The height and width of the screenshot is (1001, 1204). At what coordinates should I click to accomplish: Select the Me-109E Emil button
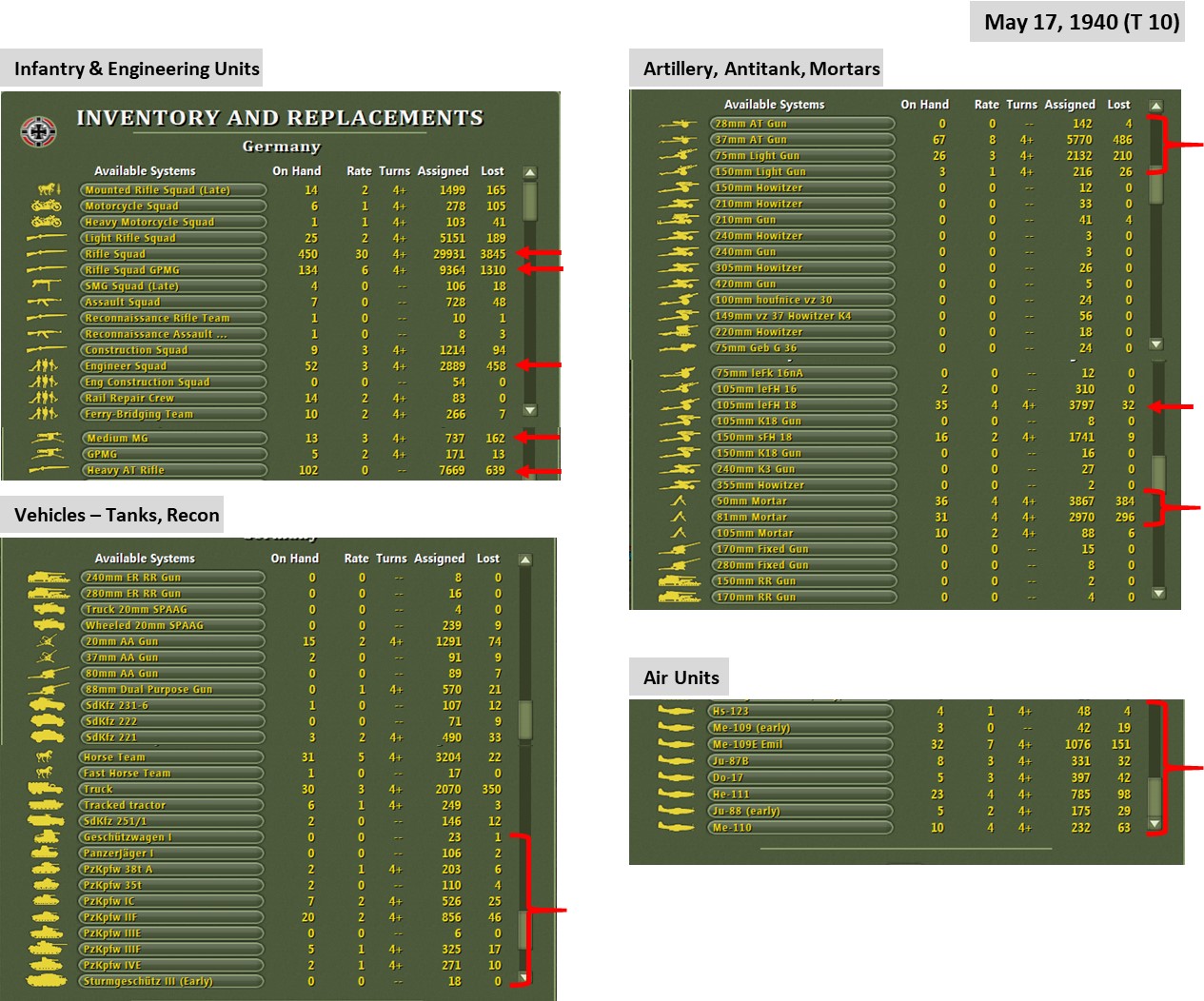click(x=800, y=744)
